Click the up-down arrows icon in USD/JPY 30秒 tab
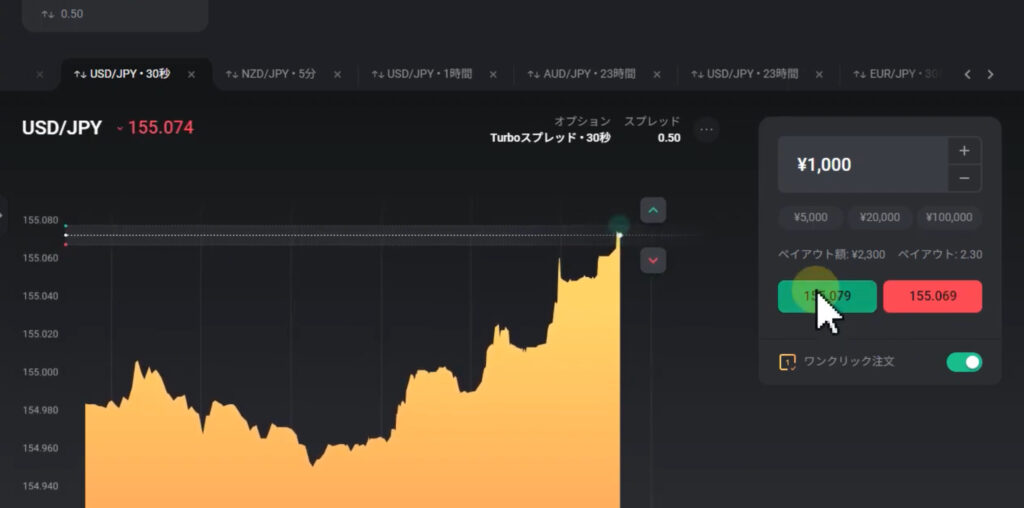The width and height of the screenshot is (1024, 508). 80,74
